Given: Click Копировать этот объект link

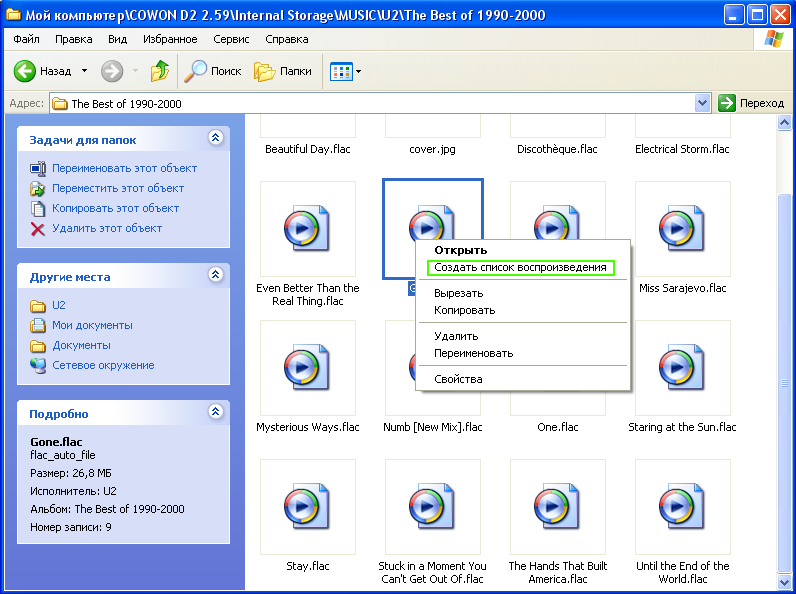Looking at the screenshot, I should pos(115,208).
